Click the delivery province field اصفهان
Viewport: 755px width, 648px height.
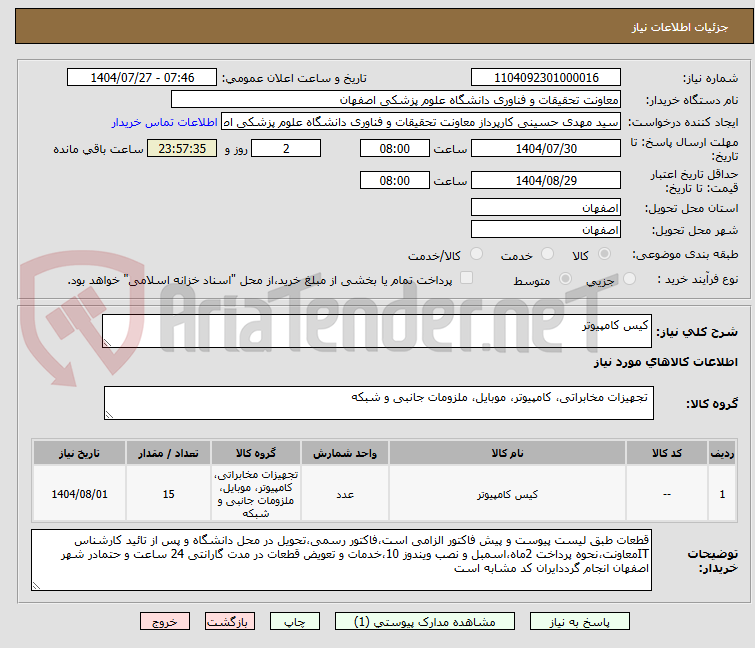(546, 207)
